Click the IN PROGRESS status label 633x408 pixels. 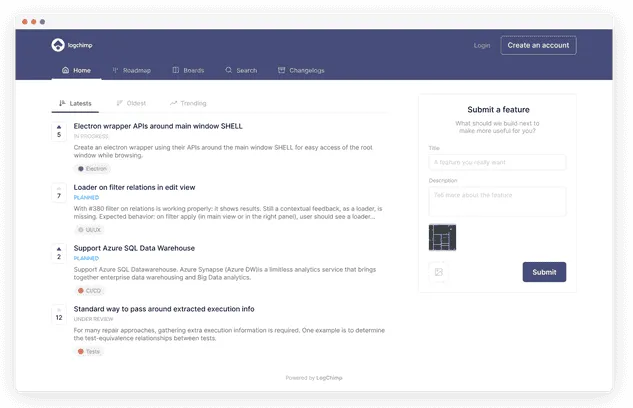click(x=91, y=136)
